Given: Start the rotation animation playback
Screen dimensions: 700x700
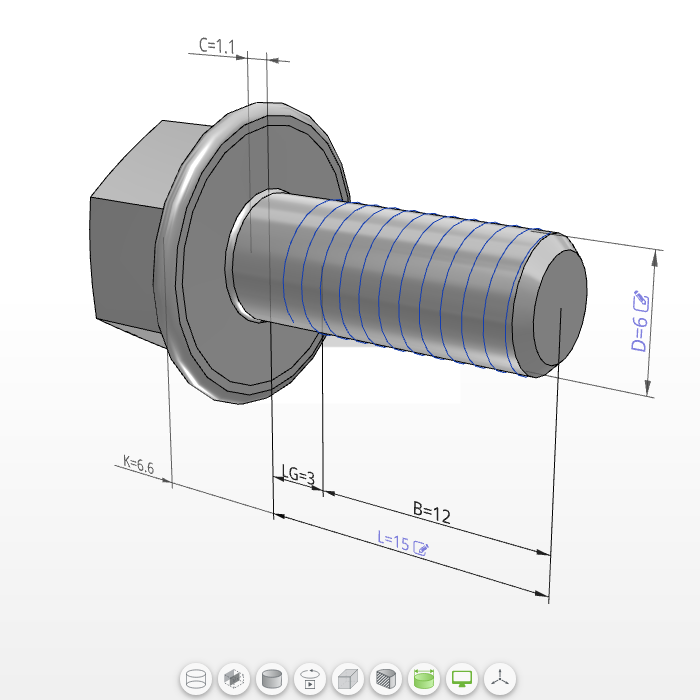Looking at the screenshot, I should tap(310, 679).
